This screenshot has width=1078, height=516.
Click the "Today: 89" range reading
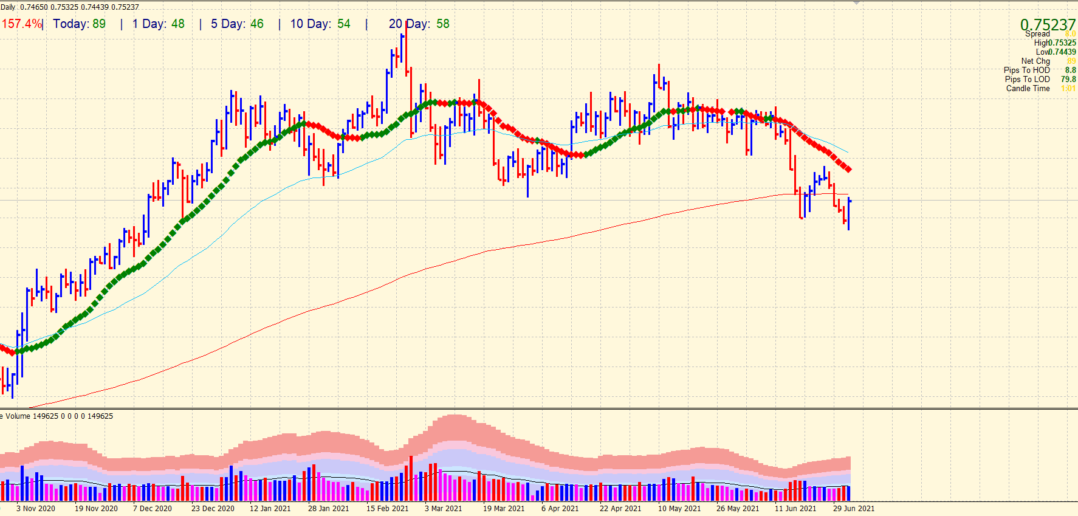click(x=78, y=24)
